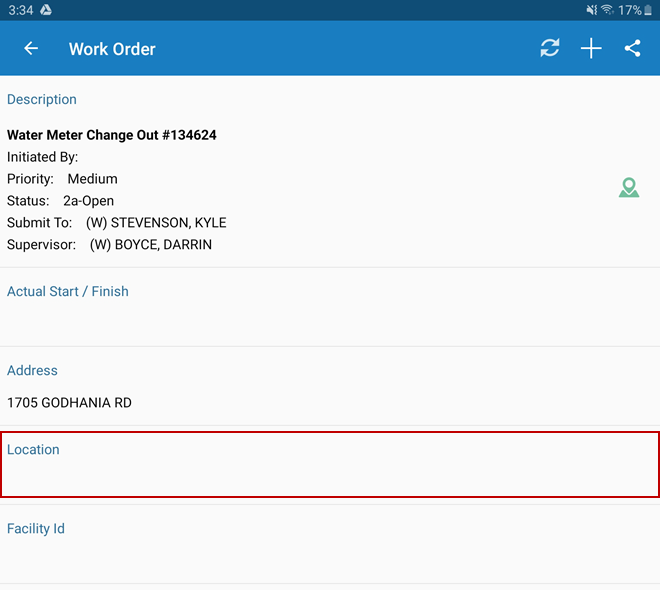Tap the Wi-Fi signal icon in status bar
The height and width of the screenshot is (590, 660).
tap(607, 10)
